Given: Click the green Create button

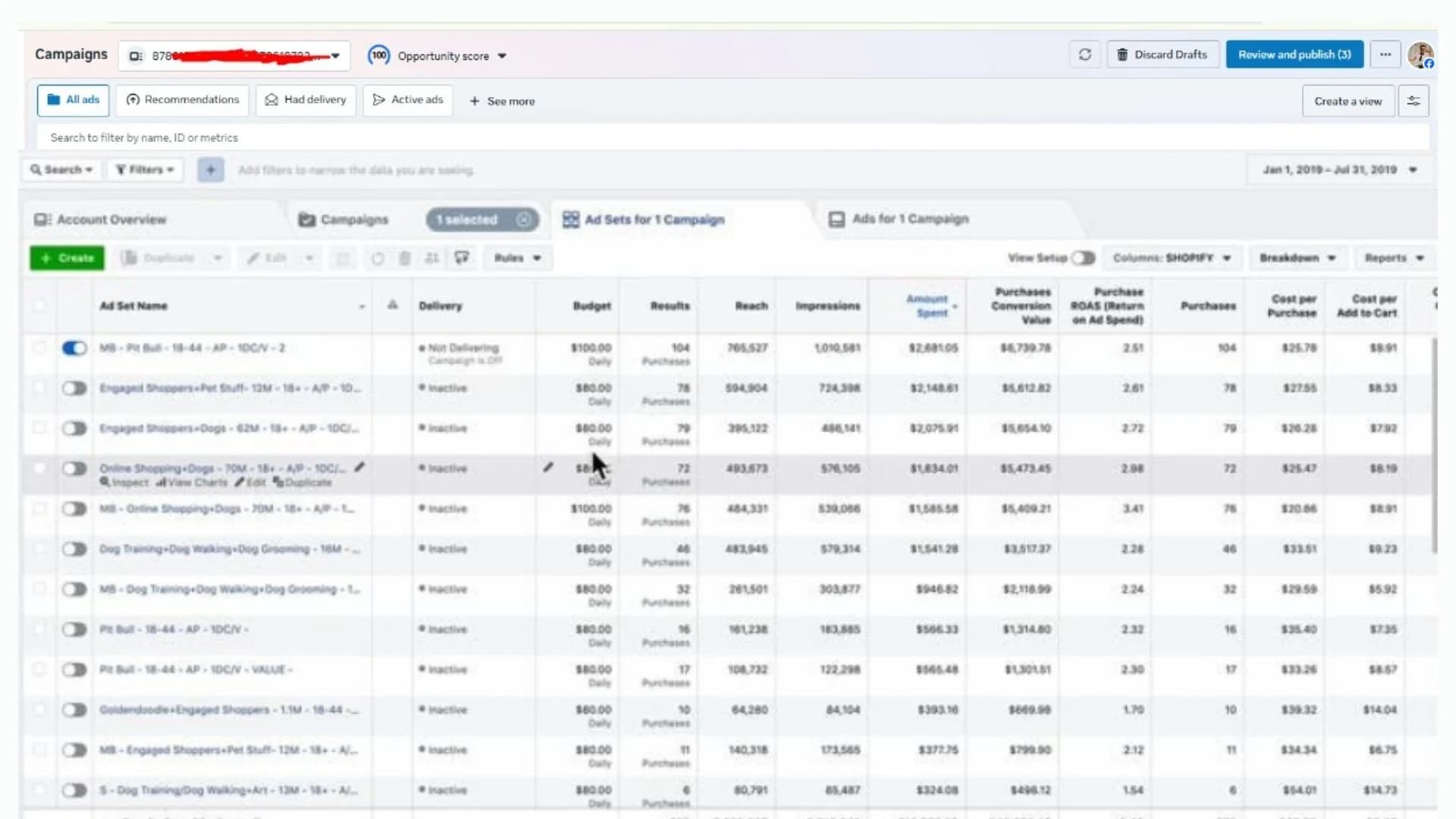Looking at the screenshot, I should (67, 259).
